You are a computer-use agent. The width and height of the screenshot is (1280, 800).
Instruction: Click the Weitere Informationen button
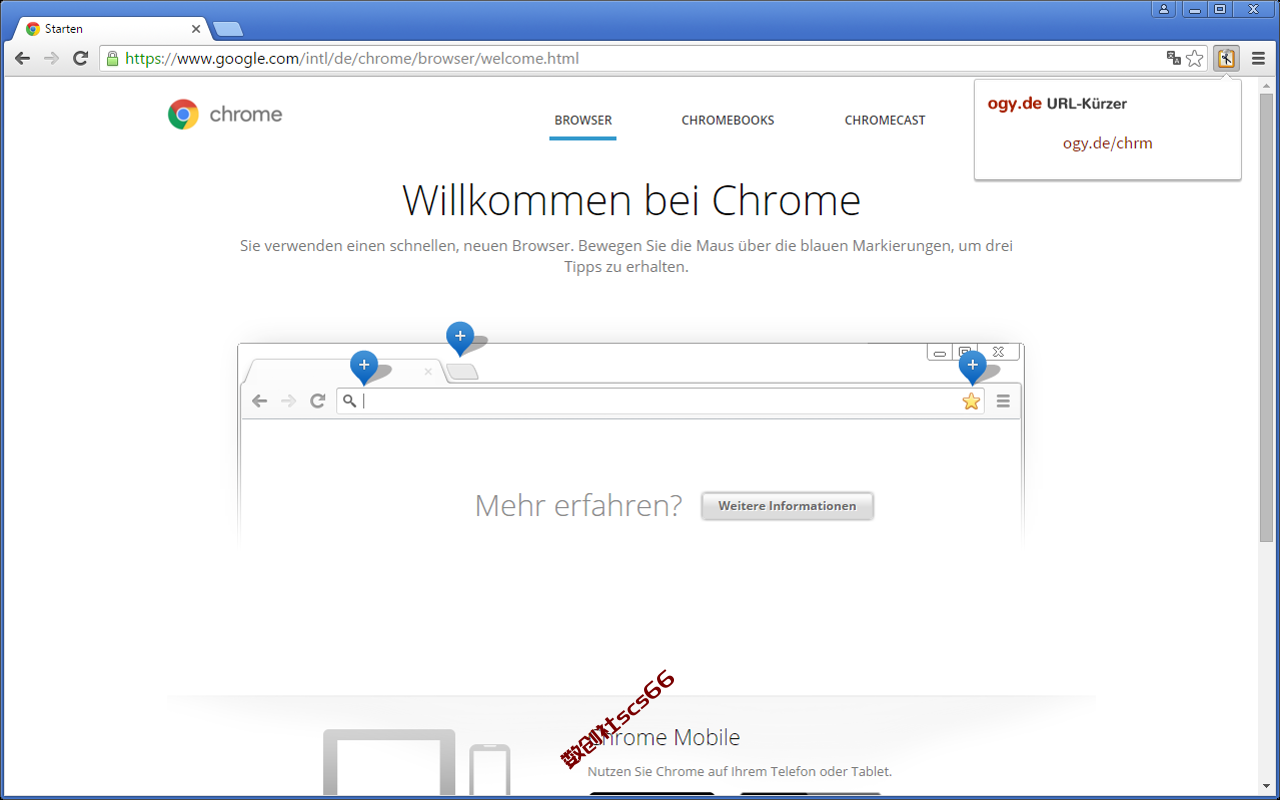coord(787,506)
